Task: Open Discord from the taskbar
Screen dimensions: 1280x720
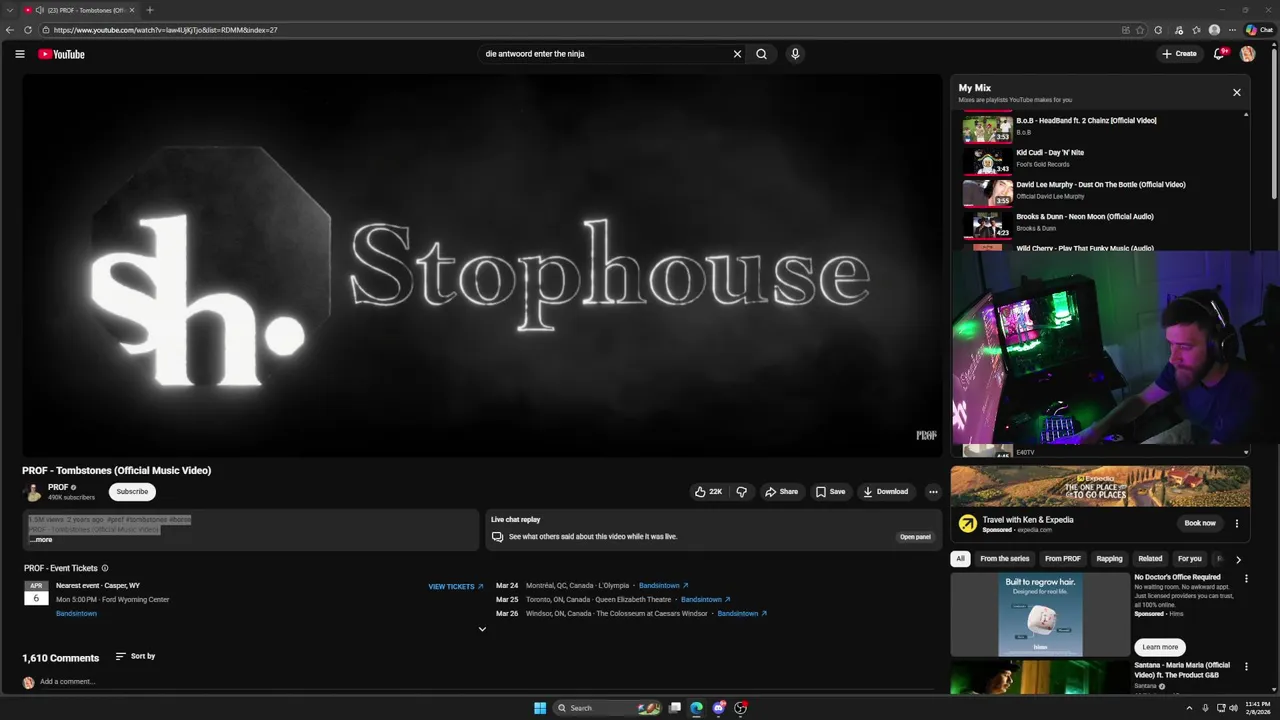Action: point(719,708)
